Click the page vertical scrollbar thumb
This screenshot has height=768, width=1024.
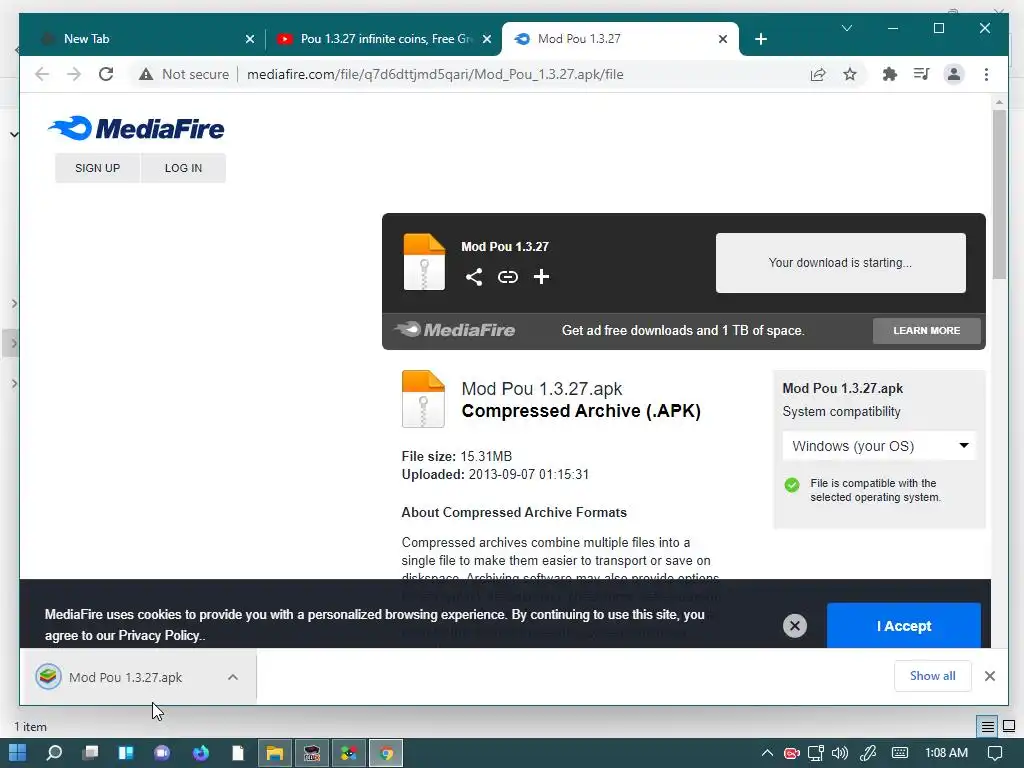(x=999, y=194)
